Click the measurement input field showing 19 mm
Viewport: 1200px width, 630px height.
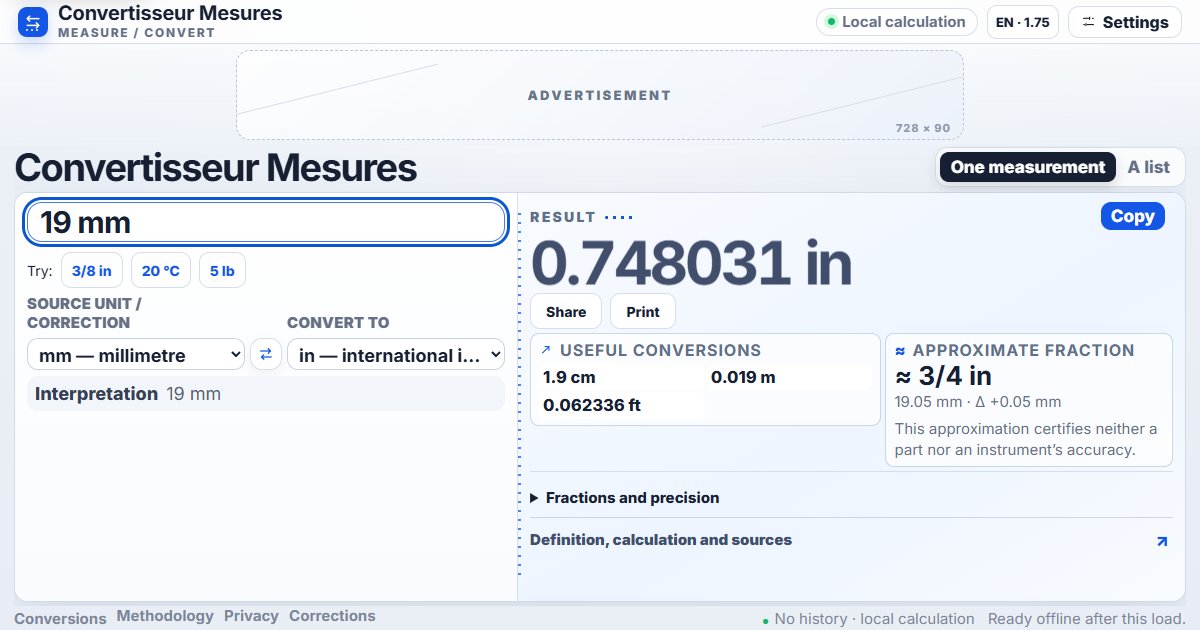pyautogui.click(x=266, y=222)
